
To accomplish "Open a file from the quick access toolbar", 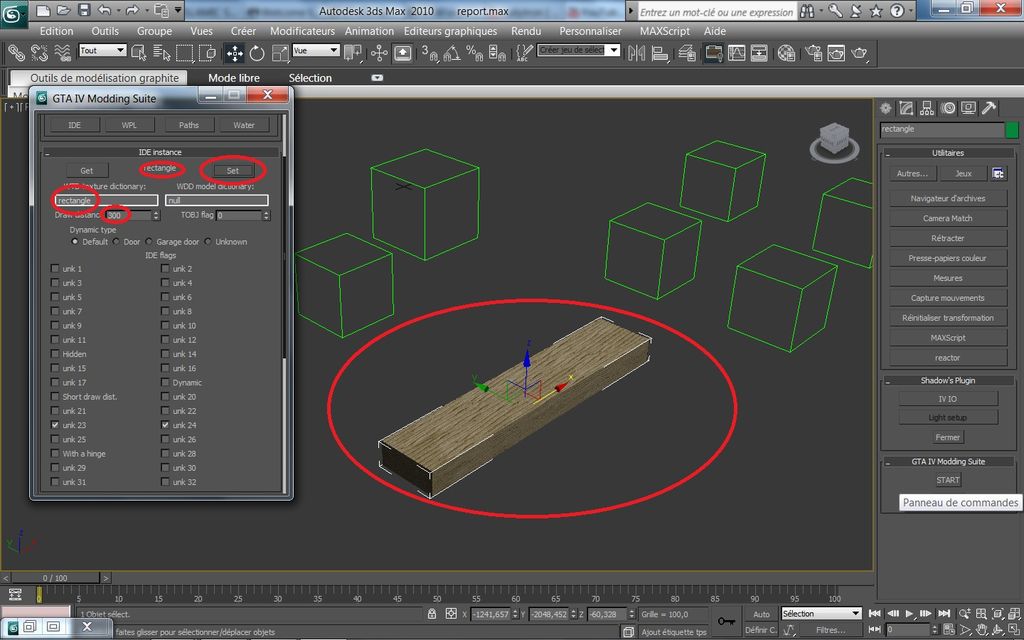I will [63, 10].
